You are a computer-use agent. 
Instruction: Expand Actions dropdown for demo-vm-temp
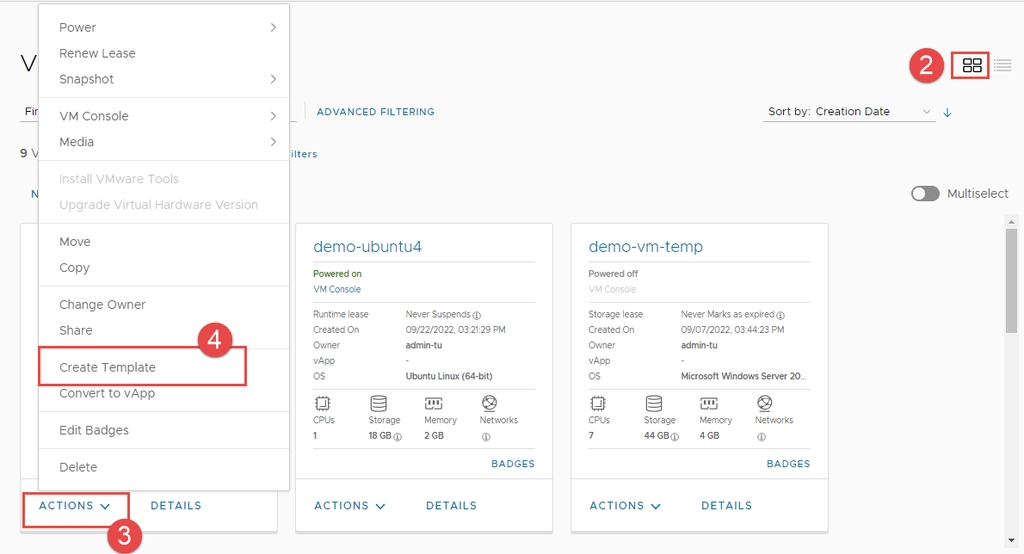(x=625, y=506)
